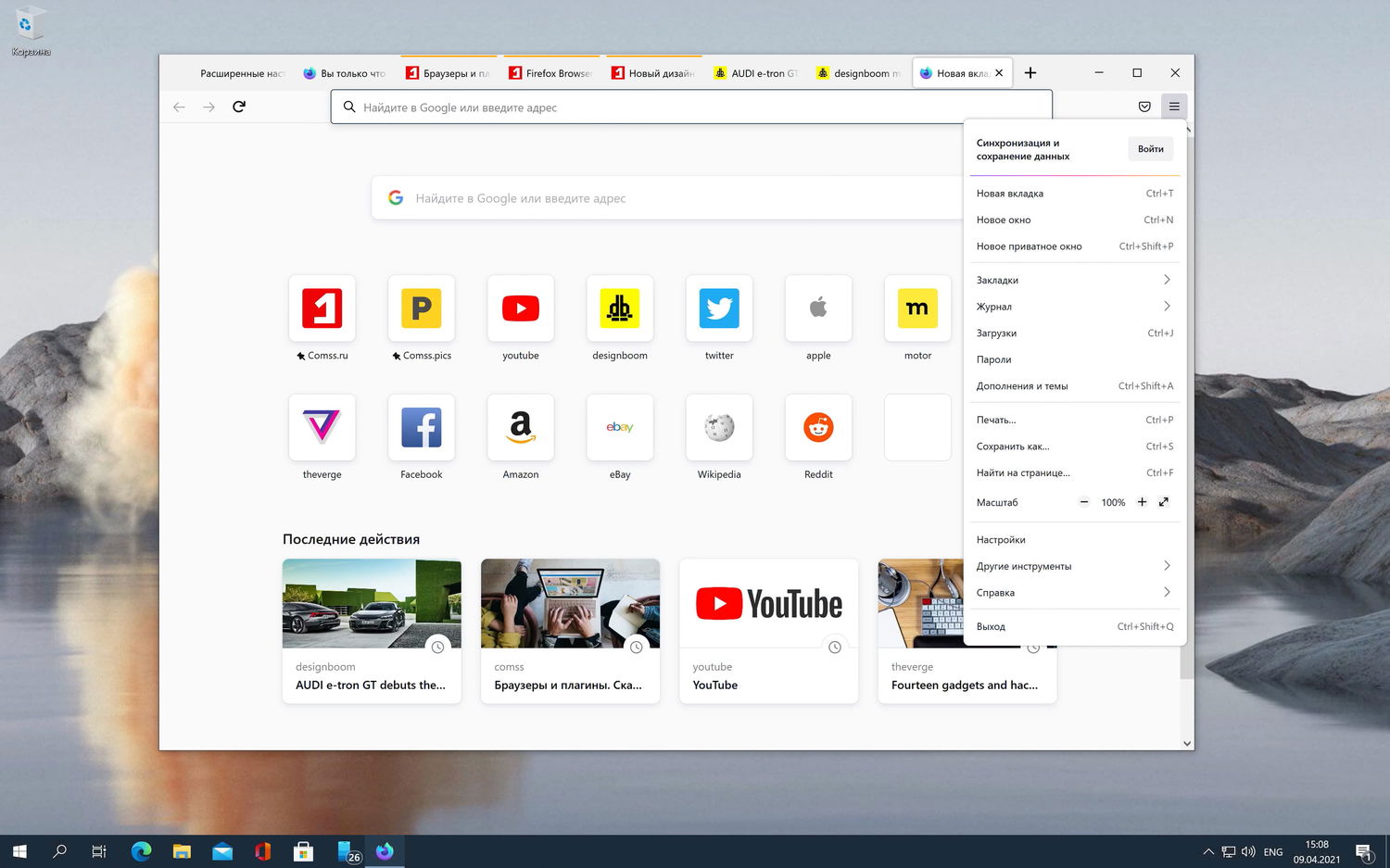Open the Windows Start menu
Image resolution: width=1390 pixels, height=868 pixels.
point(19,851)
